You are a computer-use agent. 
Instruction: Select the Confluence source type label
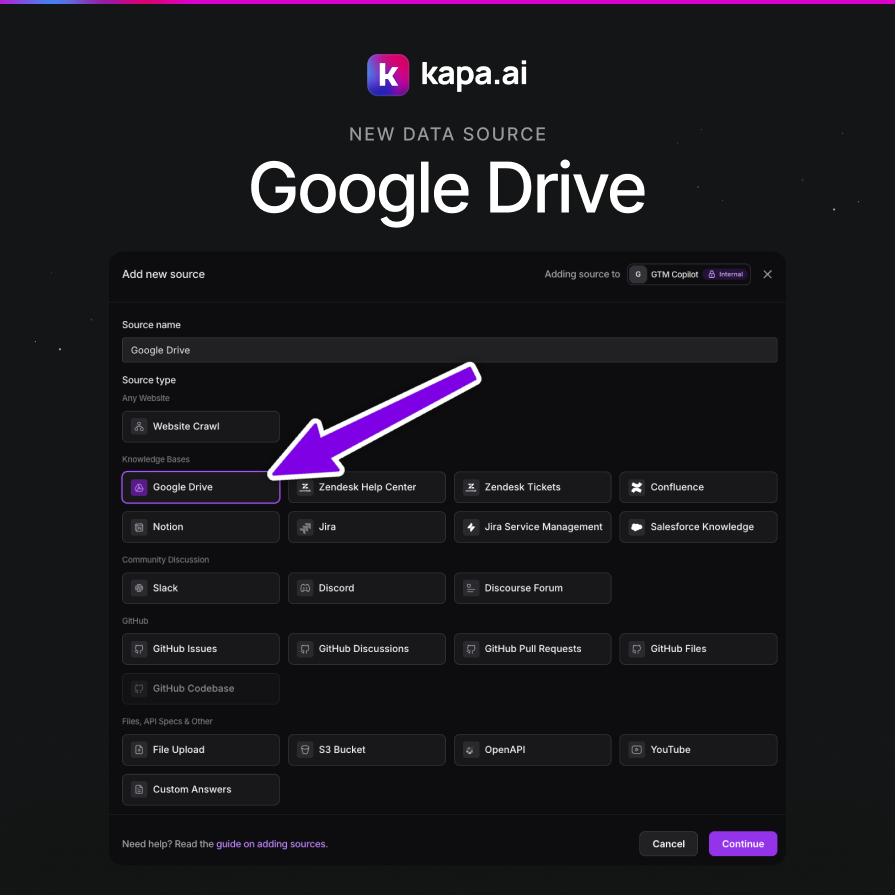(x=677, y=487)
